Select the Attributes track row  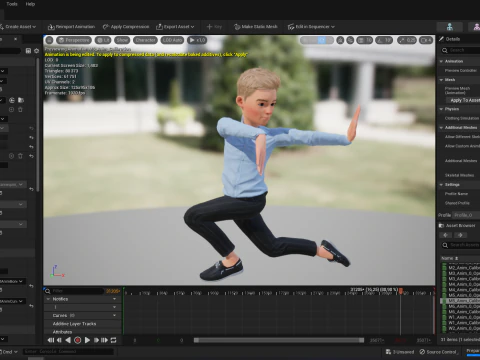point(82,332)
